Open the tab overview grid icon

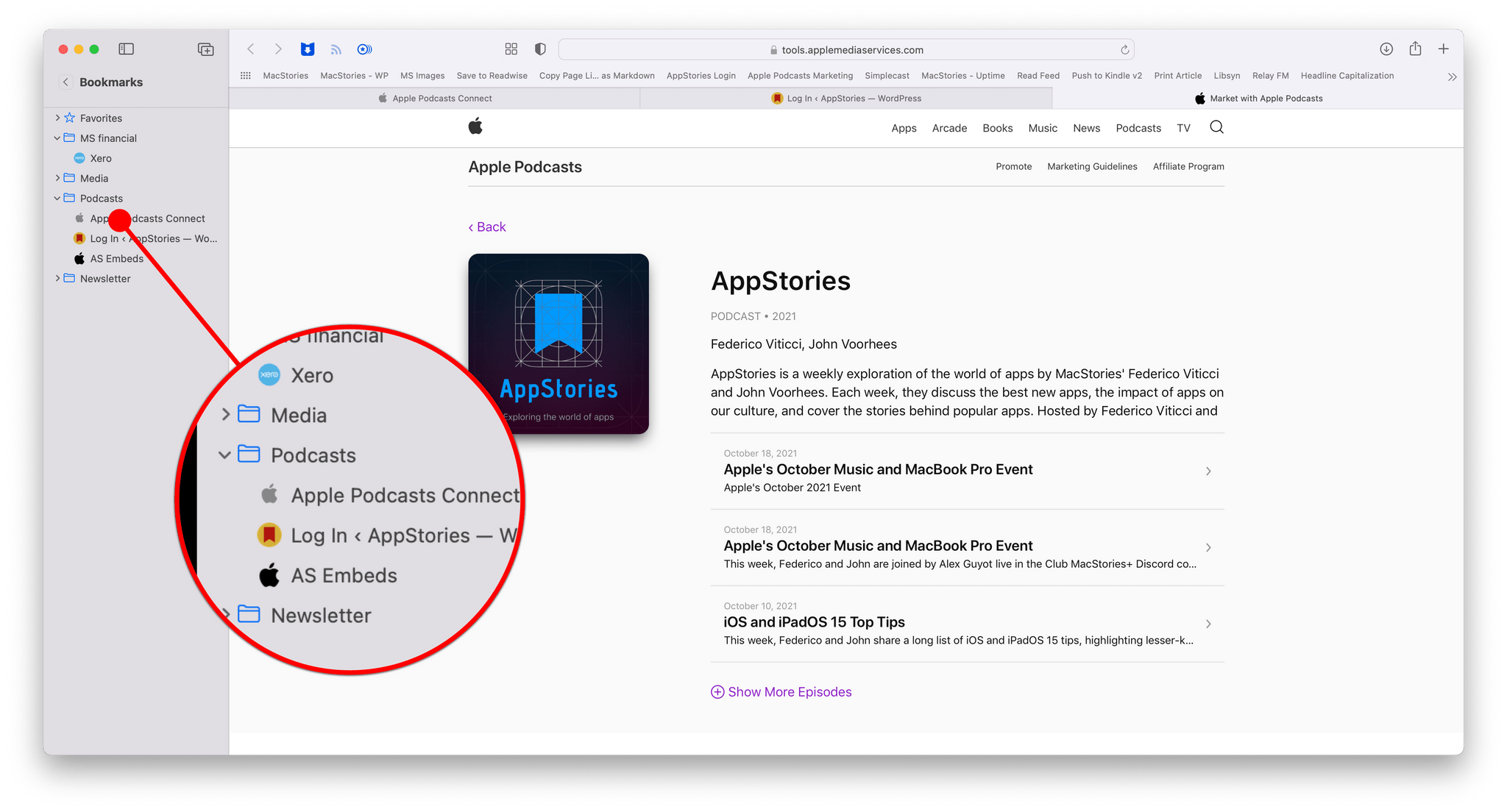point(511,49)
